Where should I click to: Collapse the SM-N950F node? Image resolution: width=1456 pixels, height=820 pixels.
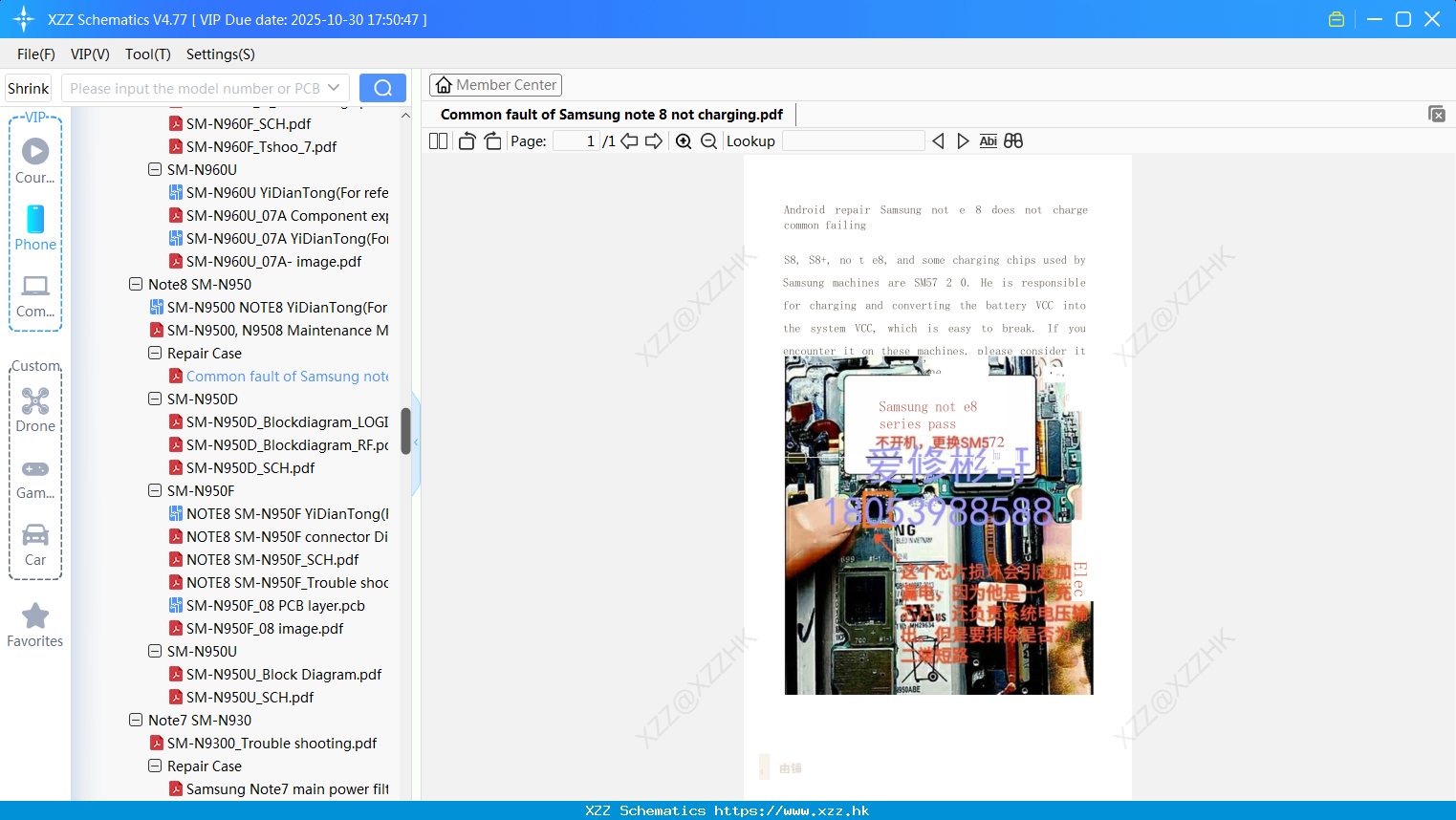point(155,490)
